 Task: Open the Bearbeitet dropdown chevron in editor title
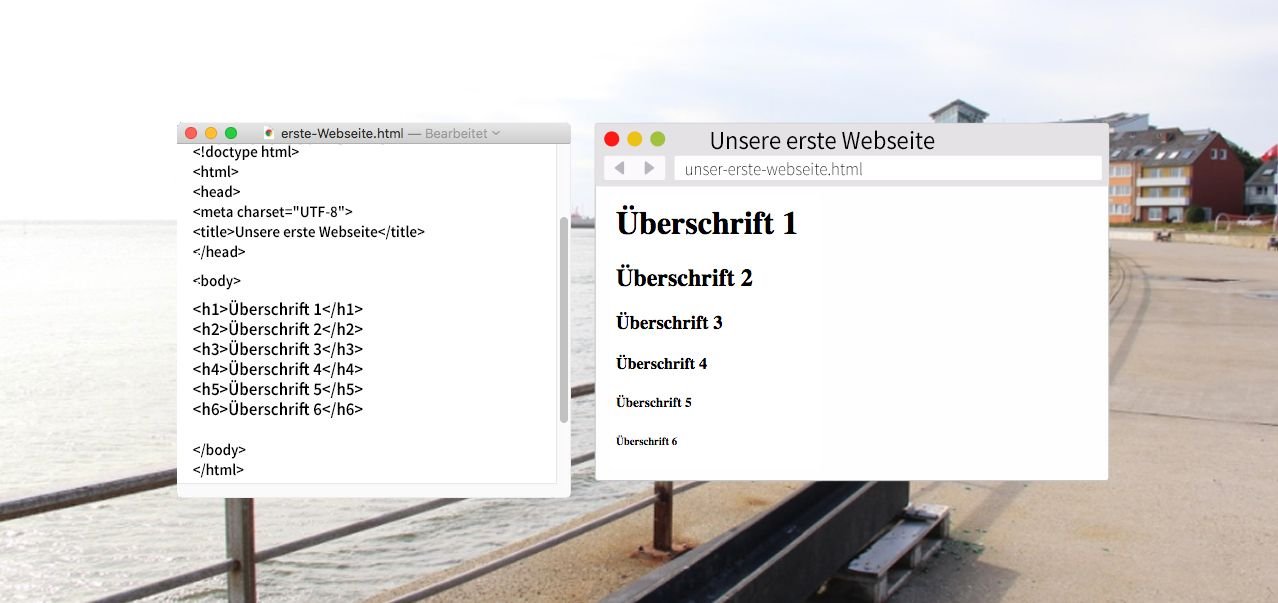click(496, 133)
